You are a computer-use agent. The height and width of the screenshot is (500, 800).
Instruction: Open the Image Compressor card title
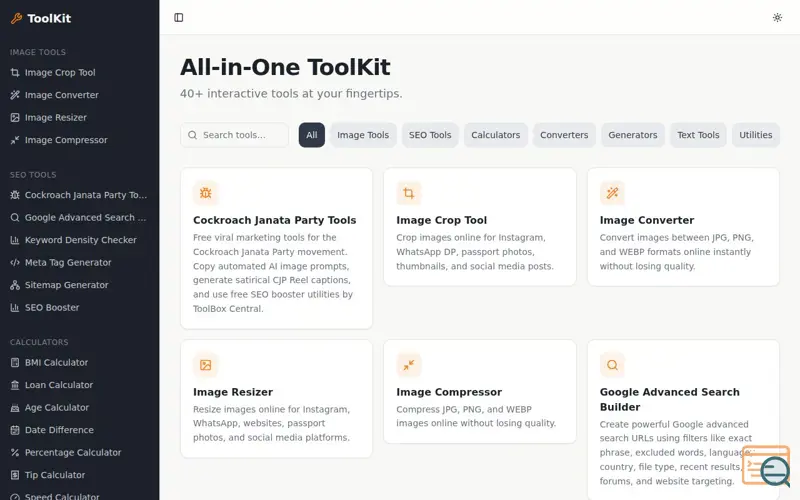tap(449, 392)
